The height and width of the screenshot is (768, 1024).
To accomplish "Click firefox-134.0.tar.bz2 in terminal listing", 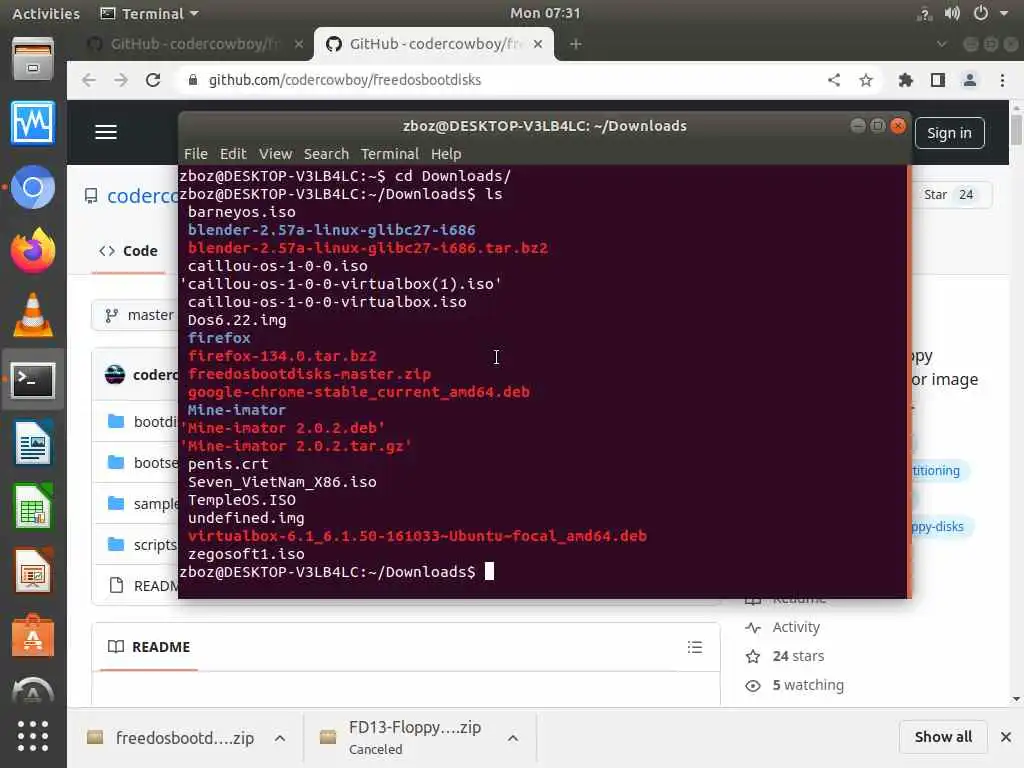I will click(x=282, y=356).
